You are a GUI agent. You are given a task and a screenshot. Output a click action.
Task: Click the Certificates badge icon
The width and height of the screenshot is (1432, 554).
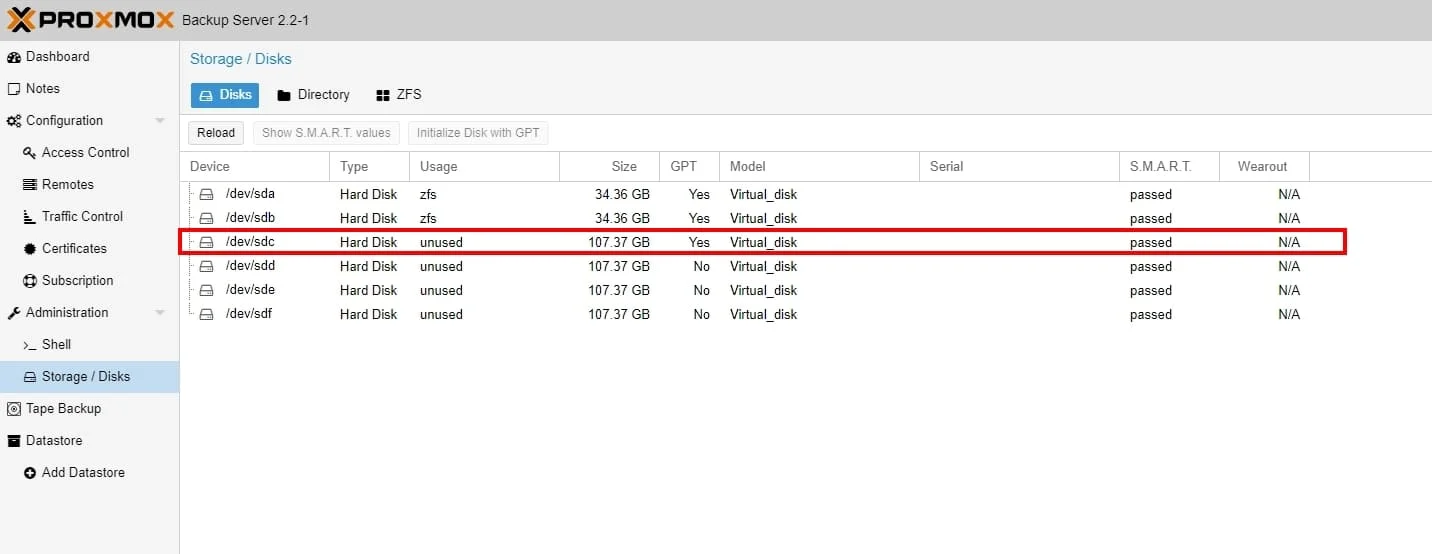click(29, 249)
